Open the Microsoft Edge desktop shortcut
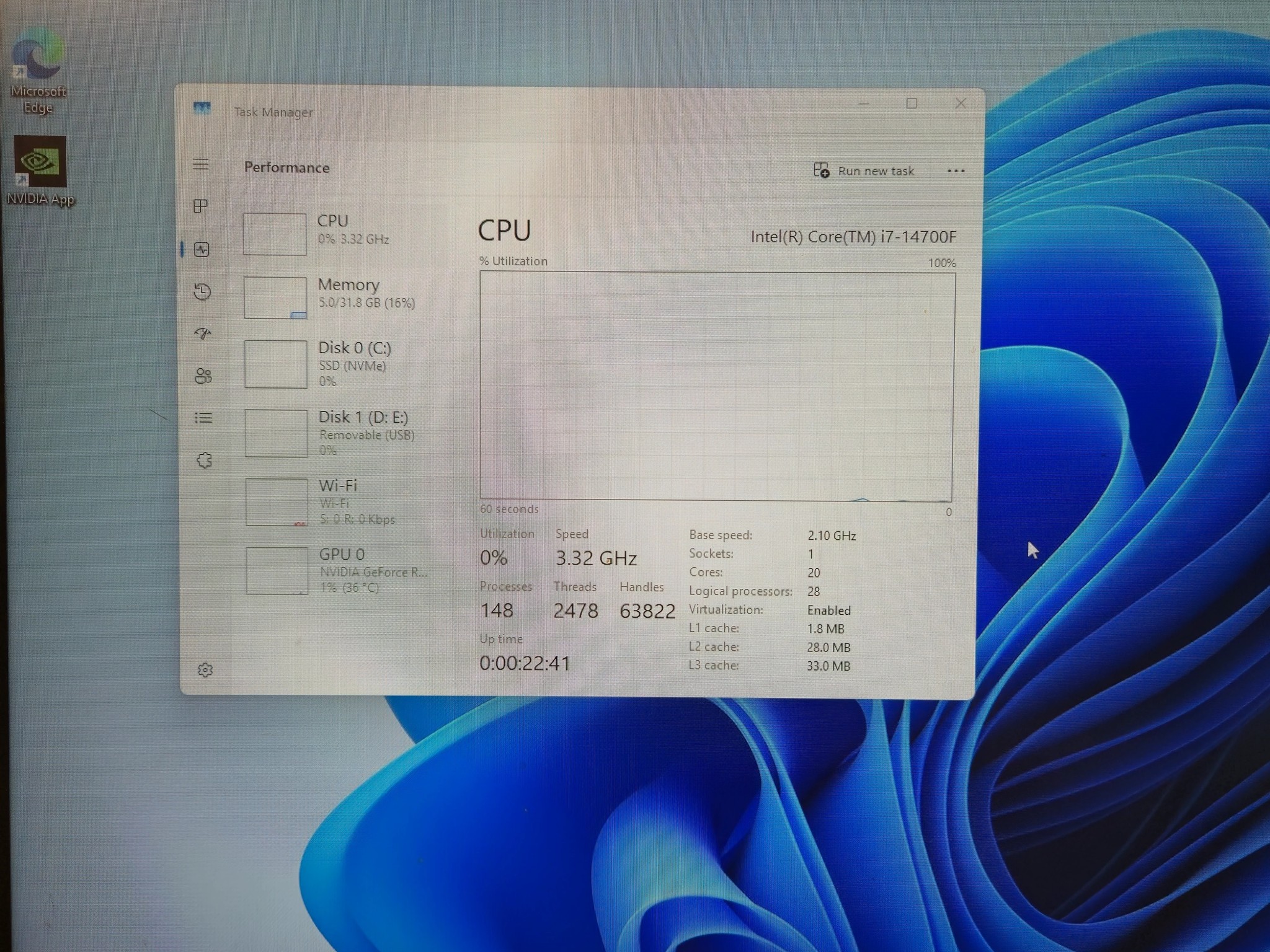1270x952 pixels. (x=38, y=71)
